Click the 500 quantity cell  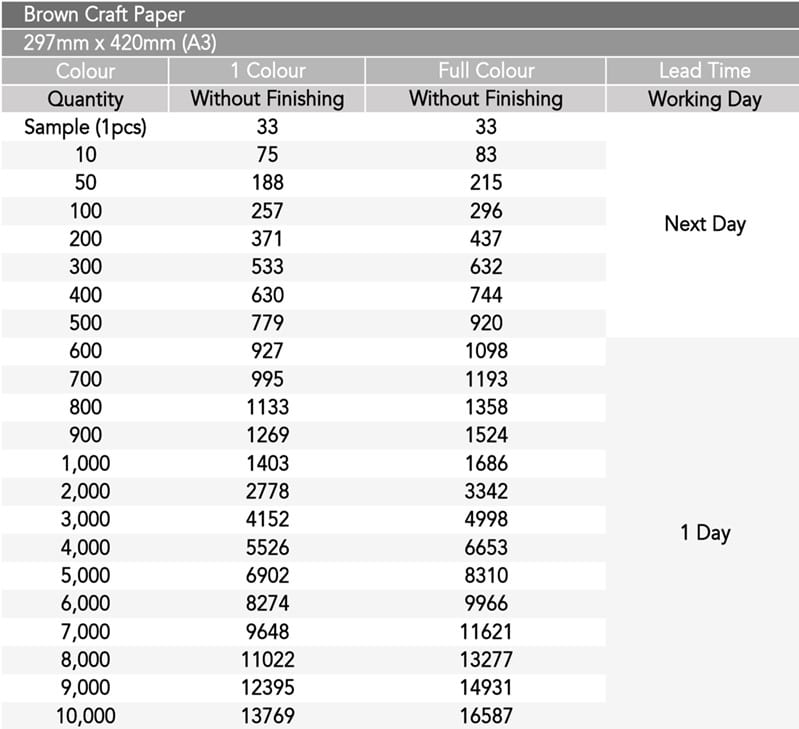coord(86,323)
